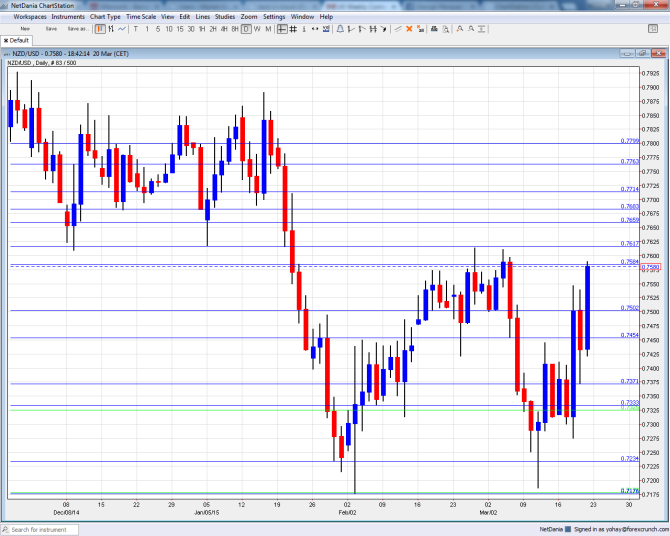
Task: Open the Help menu
Action: click(x=326, y=17)
